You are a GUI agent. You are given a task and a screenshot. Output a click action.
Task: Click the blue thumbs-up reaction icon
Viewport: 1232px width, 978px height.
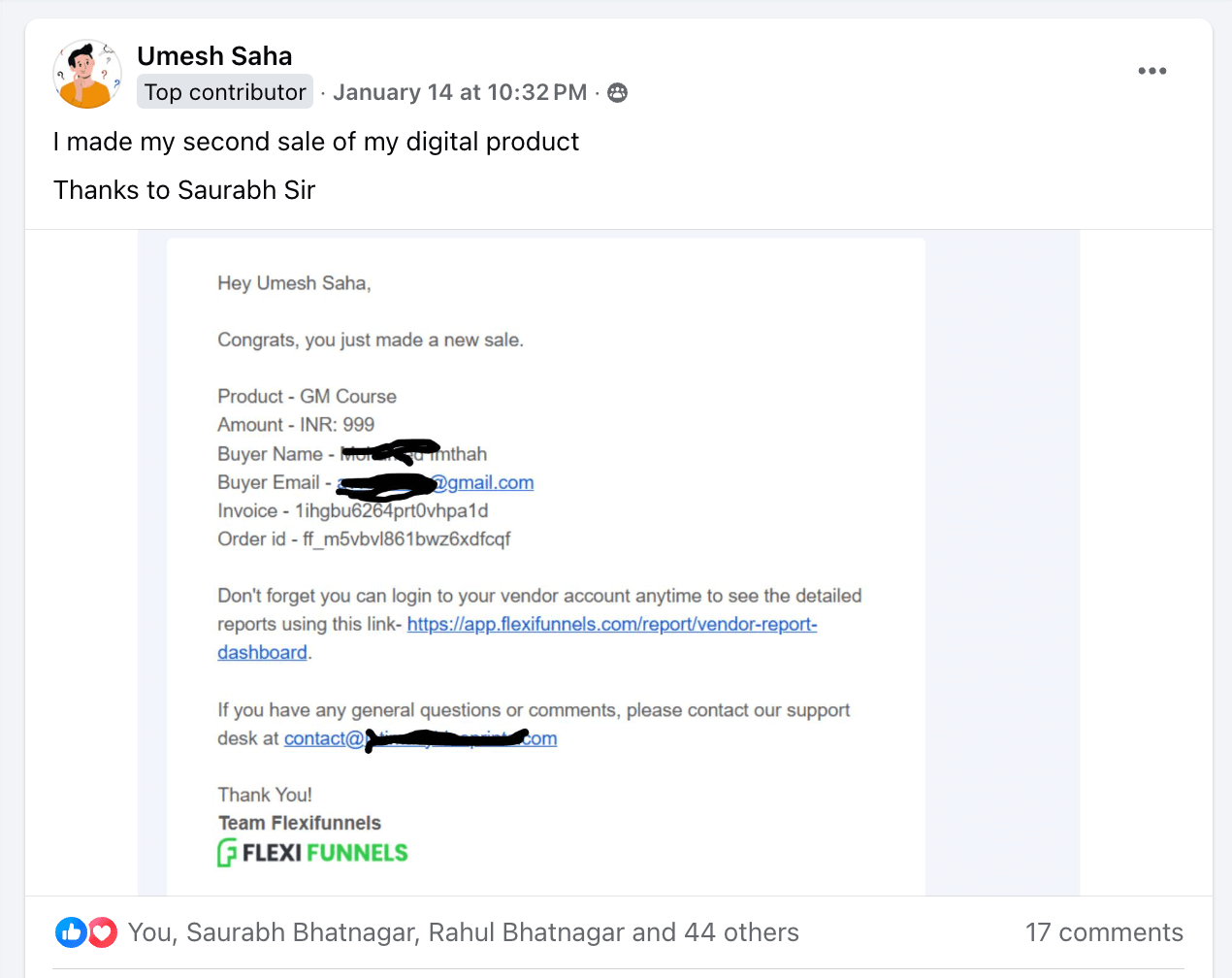(71, 932)
